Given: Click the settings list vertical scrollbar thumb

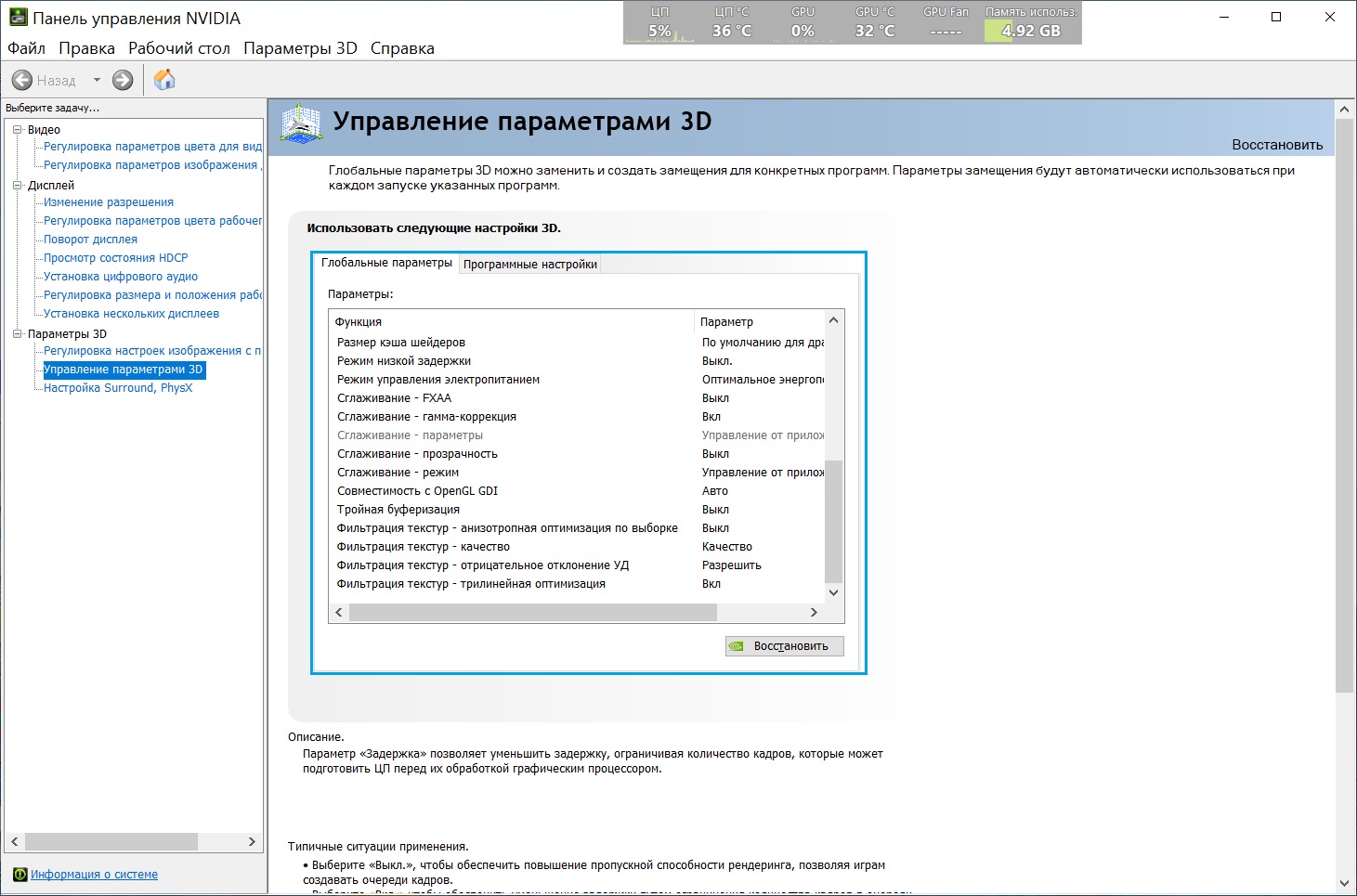Looking at the screenshot, I should (833, 521).
